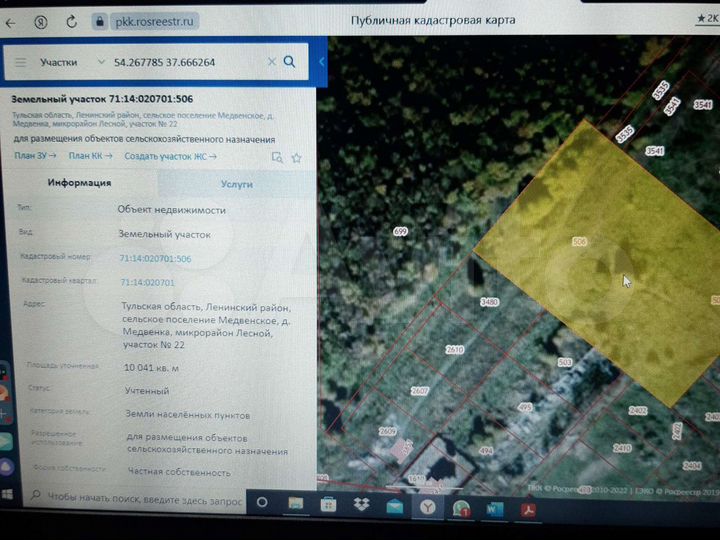Viewport: 720px width, 540px height.
Task: Switch to the Услуги tab
Action: click(x=237, y=185)
